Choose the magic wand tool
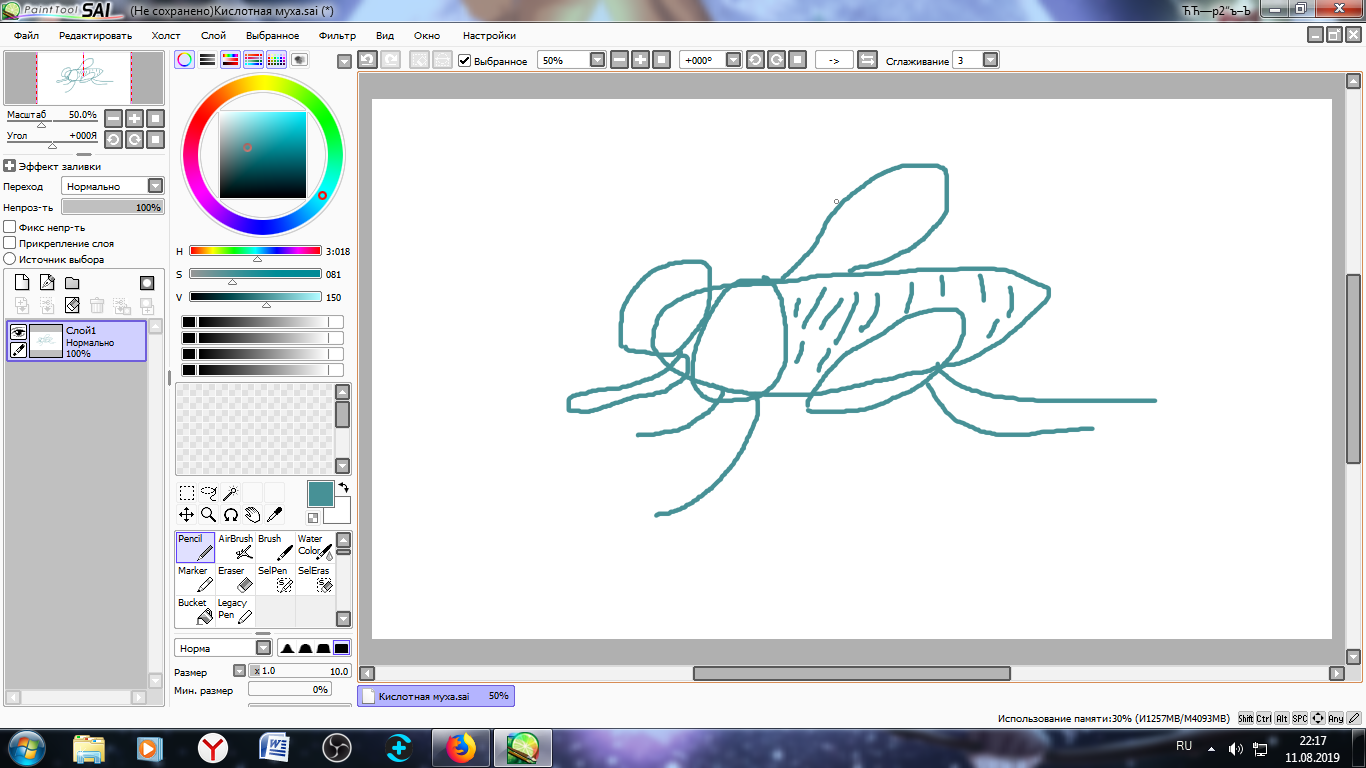This screenshot has height=768, width=1366. [x=231, y=492]
